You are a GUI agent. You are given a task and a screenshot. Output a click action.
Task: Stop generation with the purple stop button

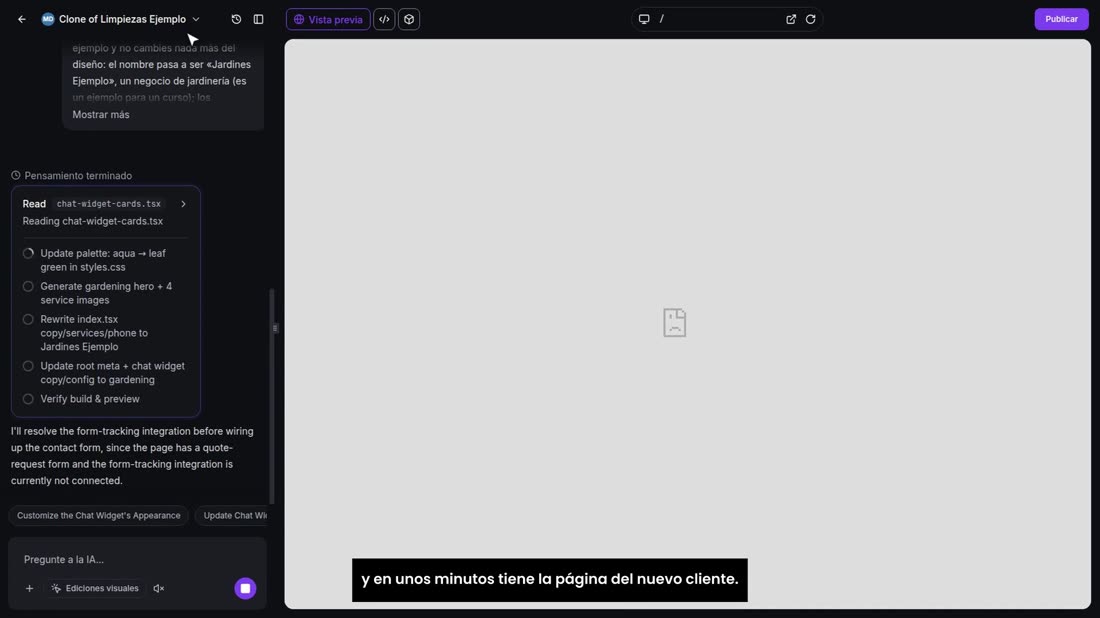pyautogui.click(x=246, y=589)
